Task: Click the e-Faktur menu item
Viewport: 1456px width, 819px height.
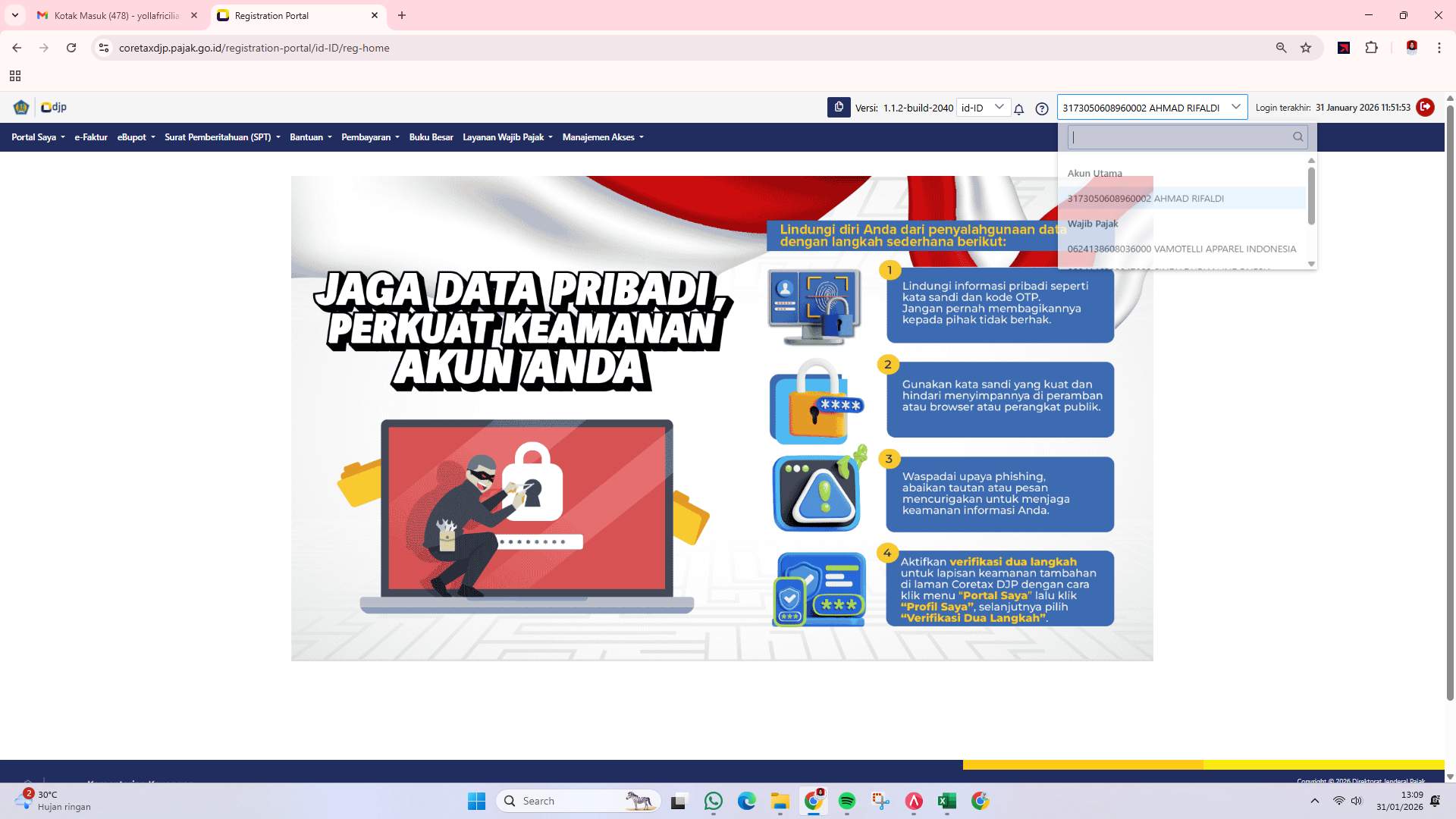Action: [90, 137]
